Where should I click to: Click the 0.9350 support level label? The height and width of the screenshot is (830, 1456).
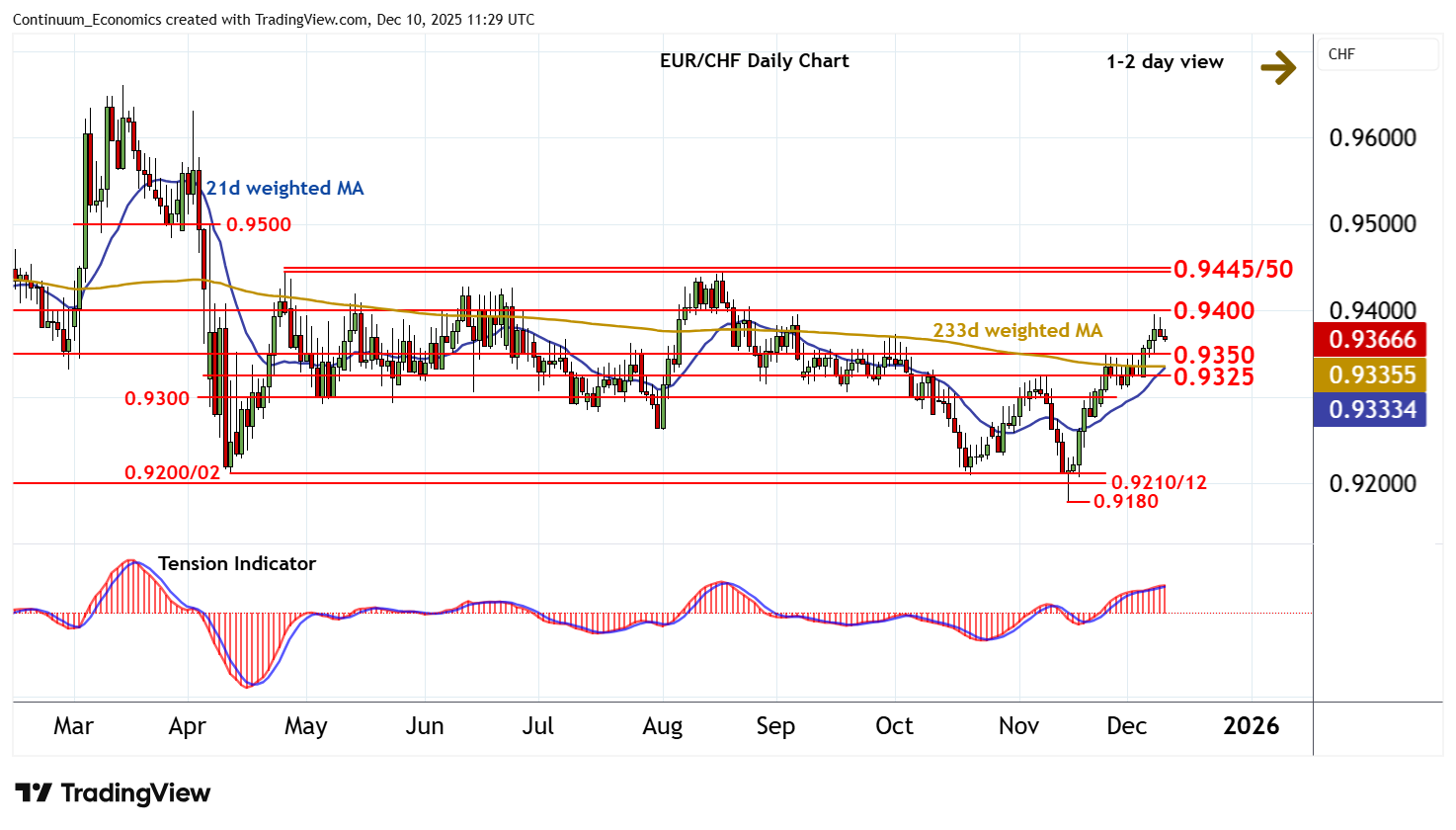pos(1214,355)
